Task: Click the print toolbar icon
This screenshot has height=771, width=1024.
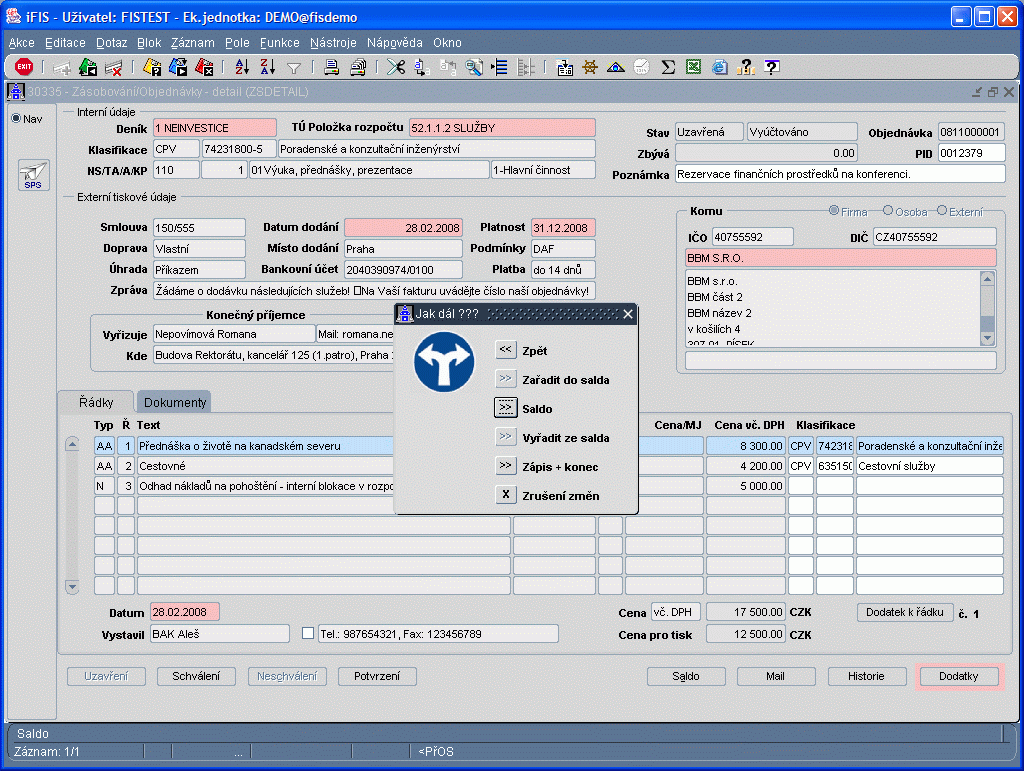Action: [x=332, y=67]
